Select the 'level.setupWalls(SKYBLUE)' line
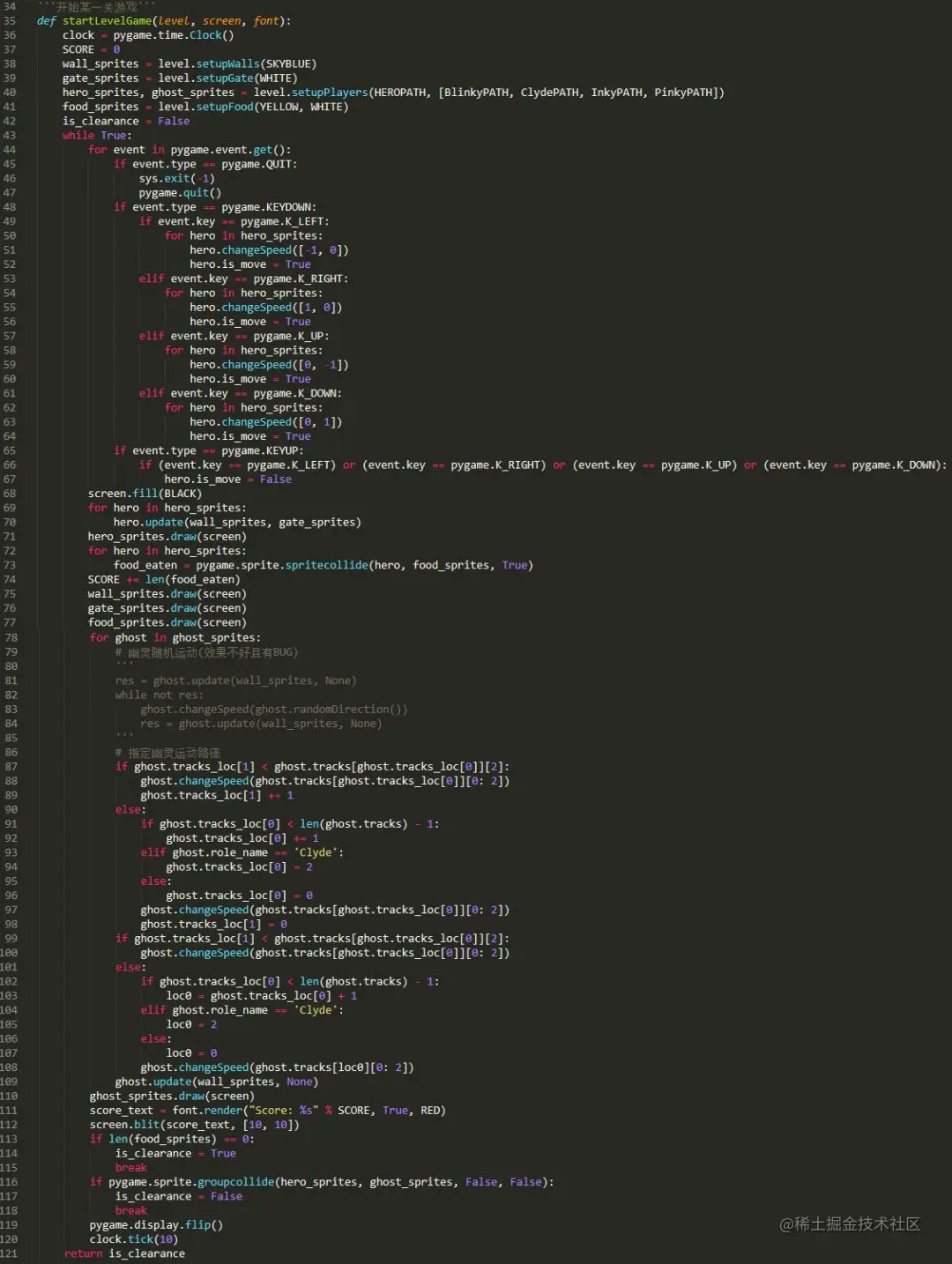Viewport: 952px width, 1264px height. 190,64
